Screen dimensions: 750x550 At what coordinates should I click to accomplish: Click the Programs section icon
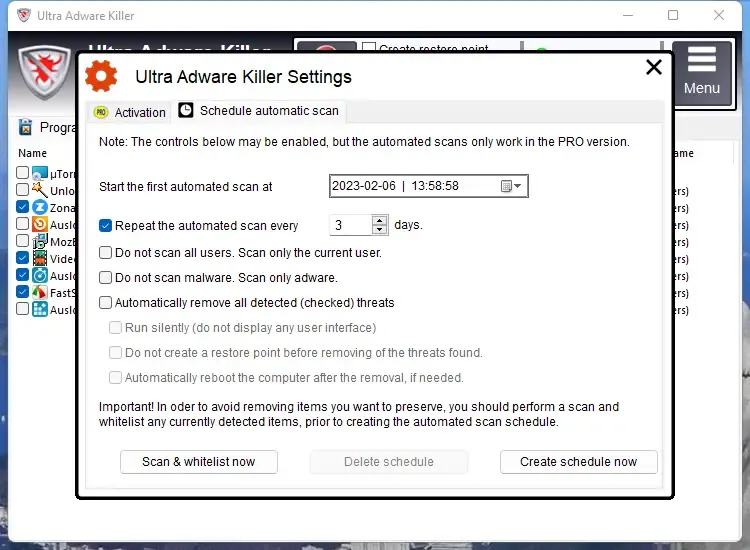(x=25, y=127)
